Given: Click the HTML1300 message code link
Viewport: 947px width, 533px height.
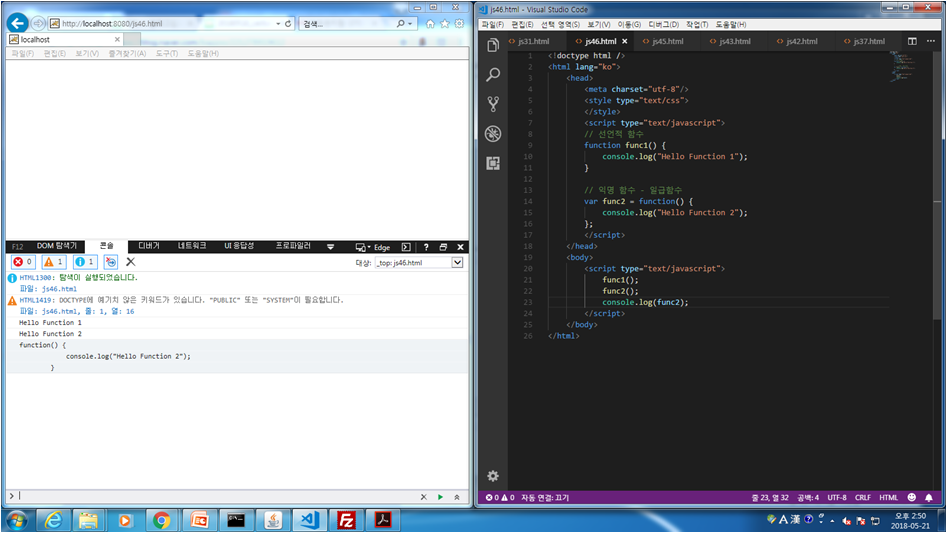Looking at the screenshot, I should [36, 278].
